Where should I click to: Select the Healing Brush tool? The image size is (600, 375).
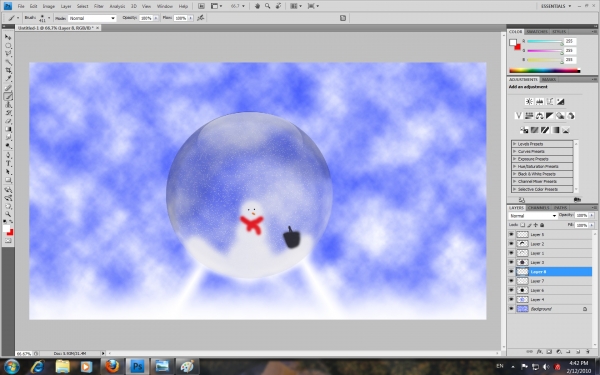pyautogui.click(x=8, y=88)
